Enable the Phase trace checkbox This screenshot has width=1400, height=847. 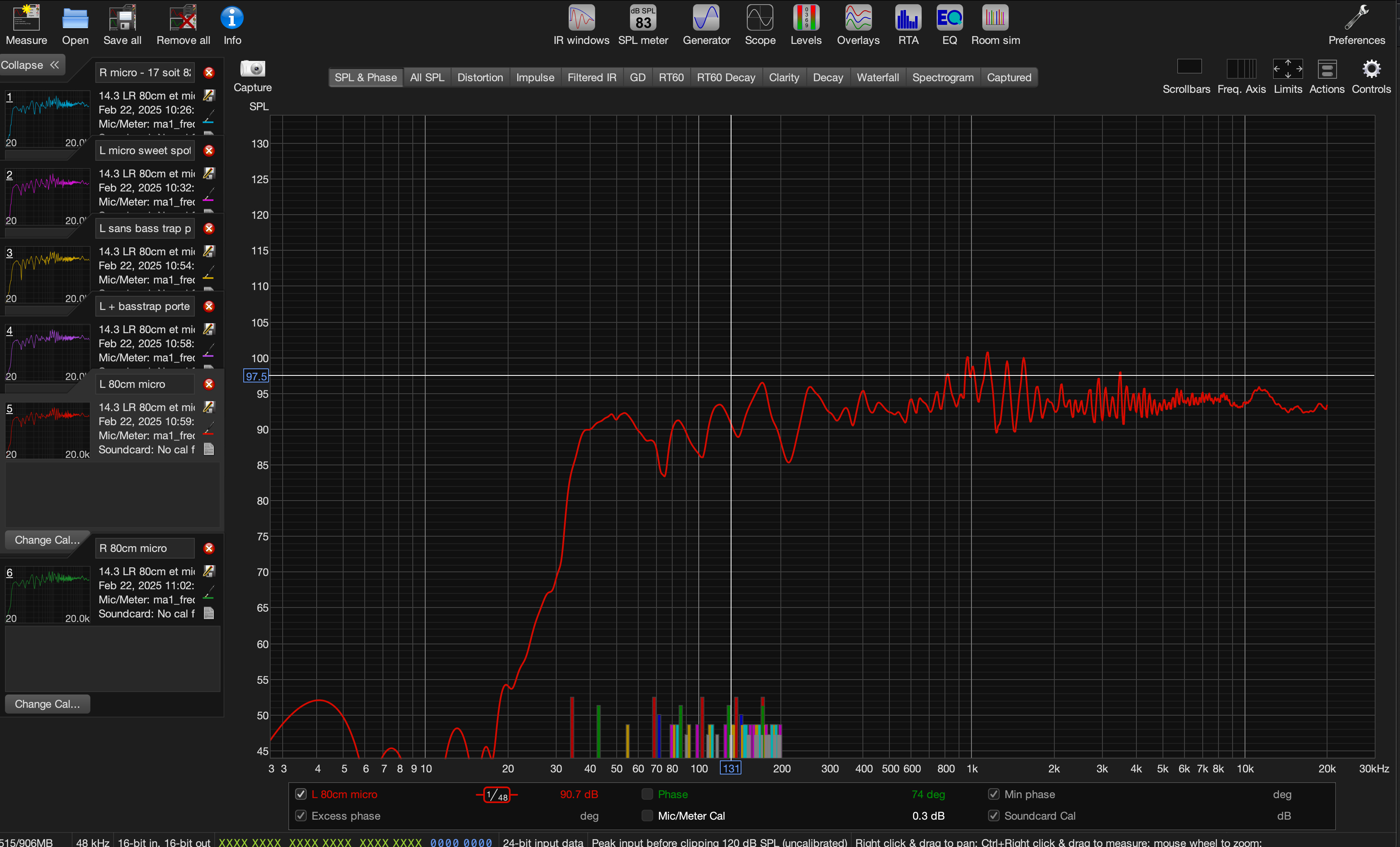pos(647,794)
